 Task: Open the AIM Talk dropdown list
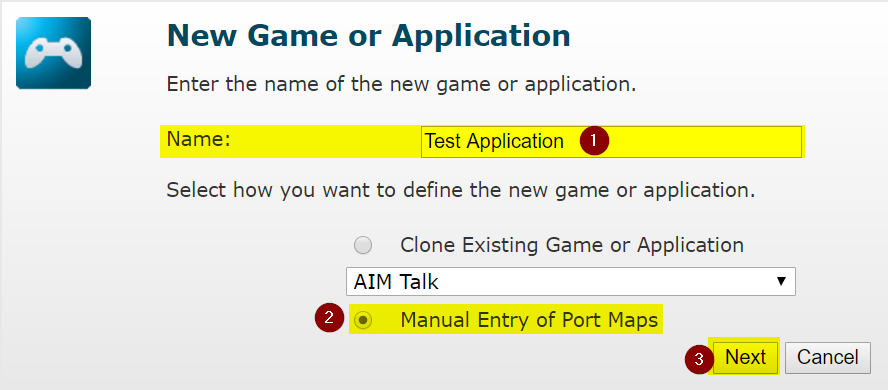click(570, 281)
